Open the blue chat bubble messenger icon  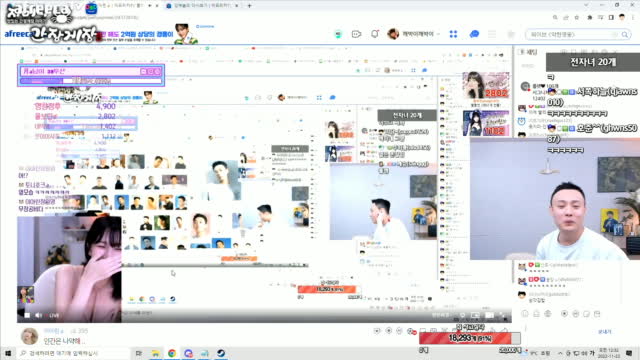(x=474, y=34)
